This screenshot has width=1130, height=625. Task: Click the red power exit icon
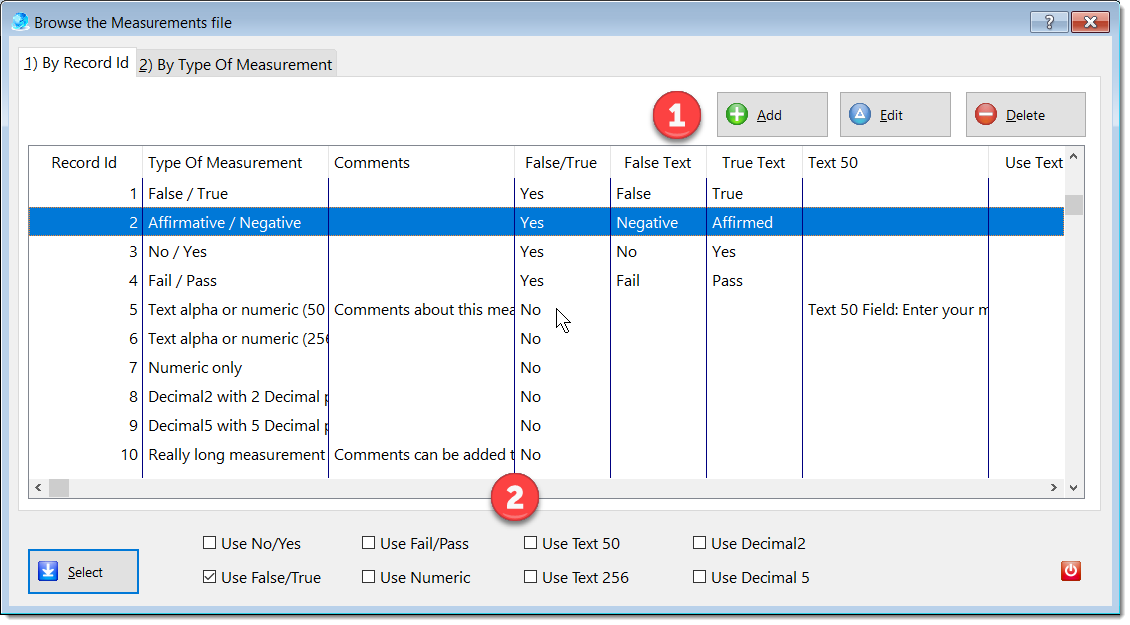coord(1071,571)
